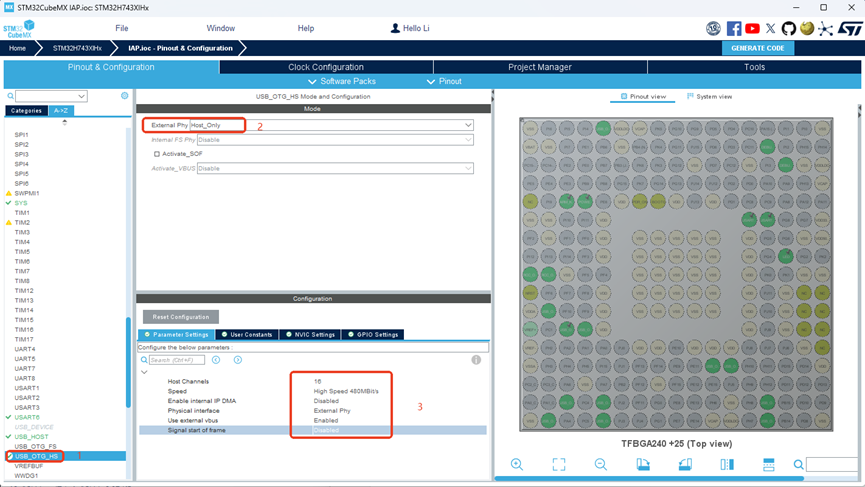The width and height of the screenshot is (865, 487).
Task: Click the pin search input field
Action: click(832, 464)
